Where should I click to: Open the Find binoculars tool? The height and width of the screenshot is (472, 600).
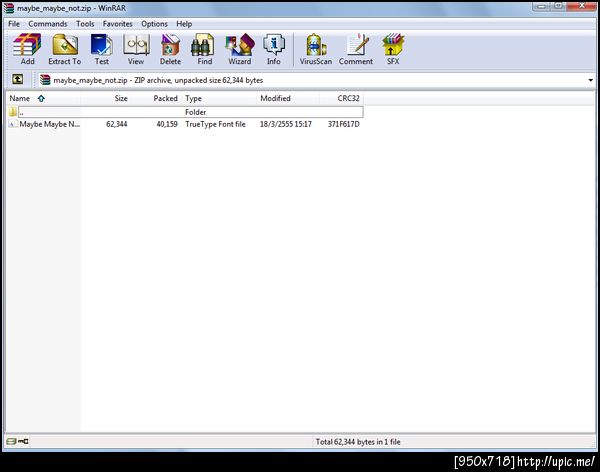coord(204,49)
